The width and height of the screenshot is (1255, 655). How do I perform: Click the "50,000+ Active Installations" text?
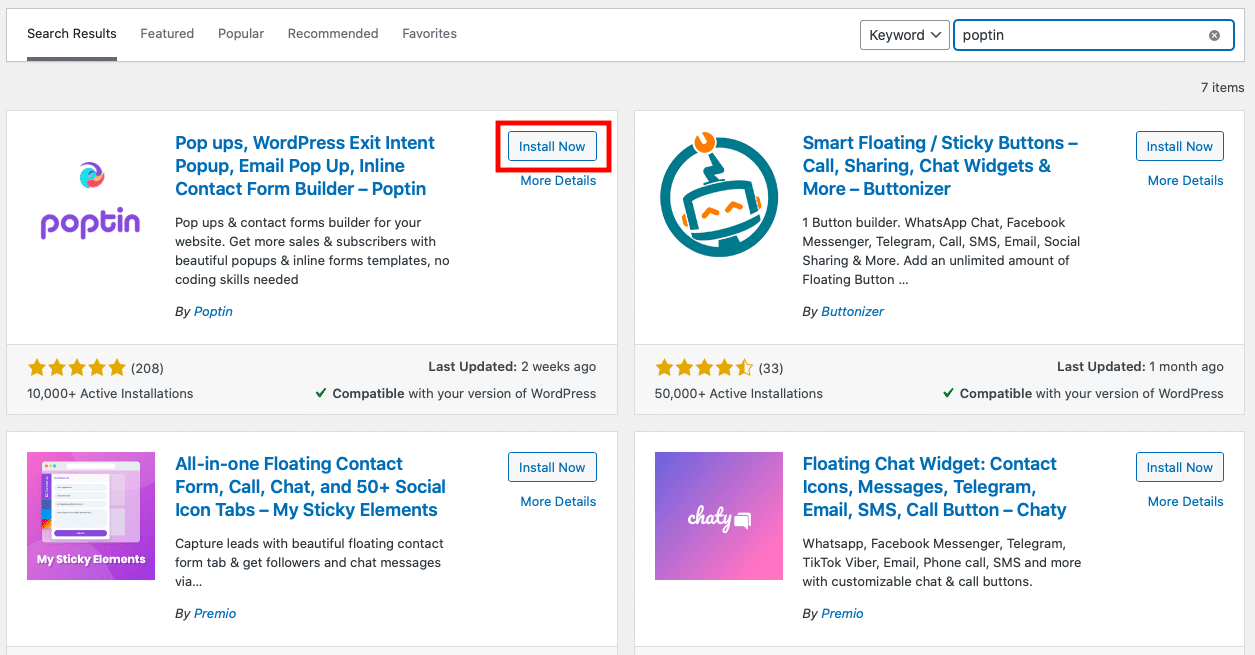click(x=739, y=394)
